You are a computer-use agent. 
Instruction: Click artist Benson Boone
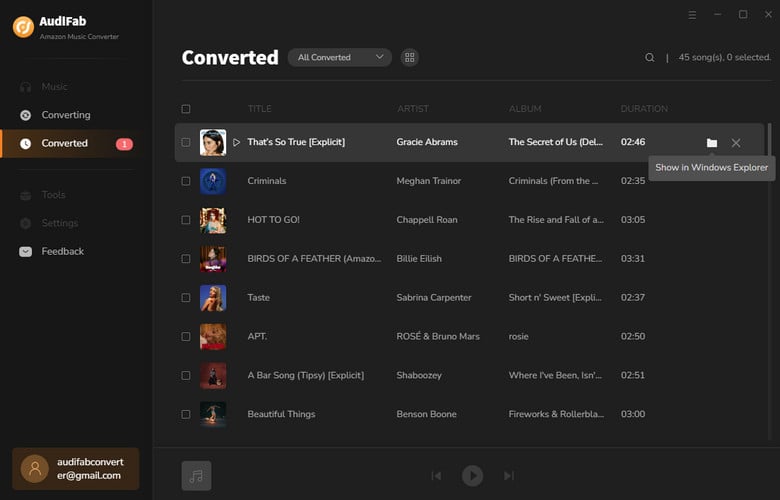click(426, 414)
